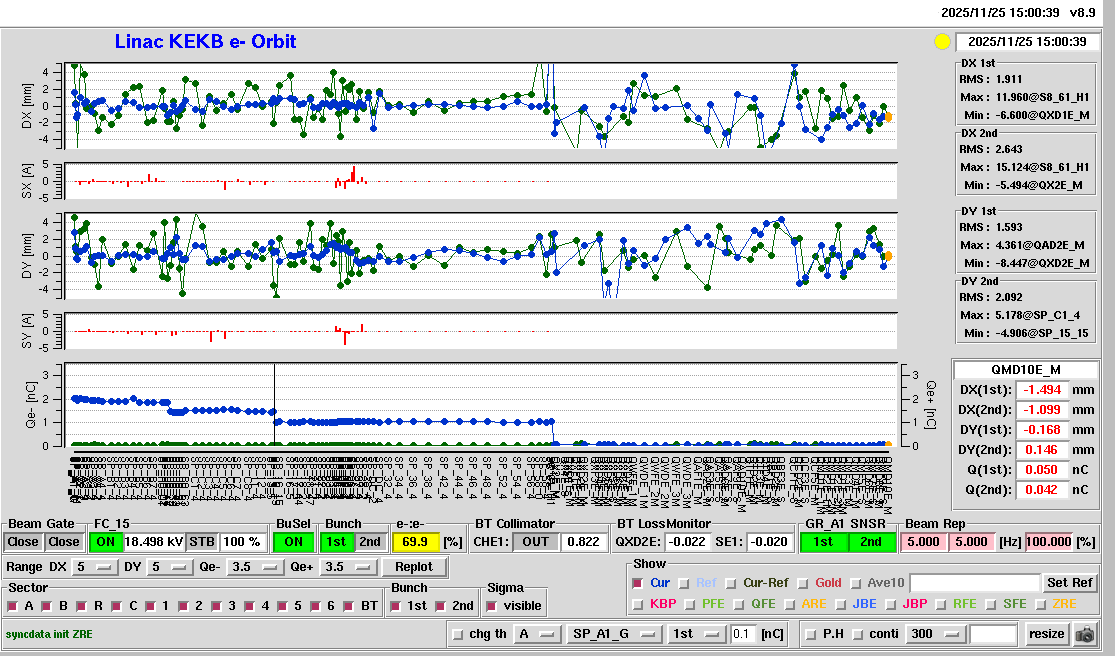Click the FC_15 STB button
Viewport: 1115px width, 656px height.
201,542
